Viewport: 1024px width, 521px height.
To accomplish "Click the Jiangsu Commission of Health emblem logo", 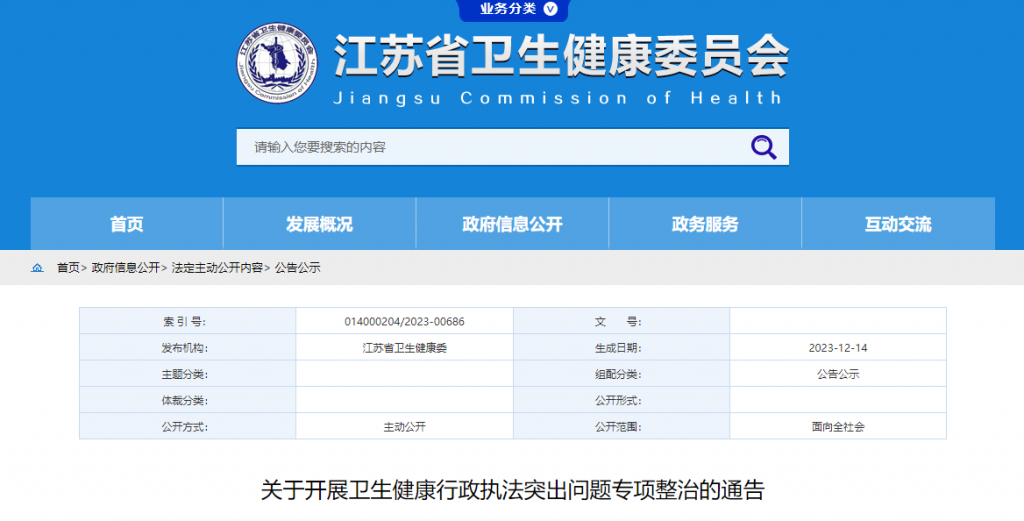I will coord(278,63).
